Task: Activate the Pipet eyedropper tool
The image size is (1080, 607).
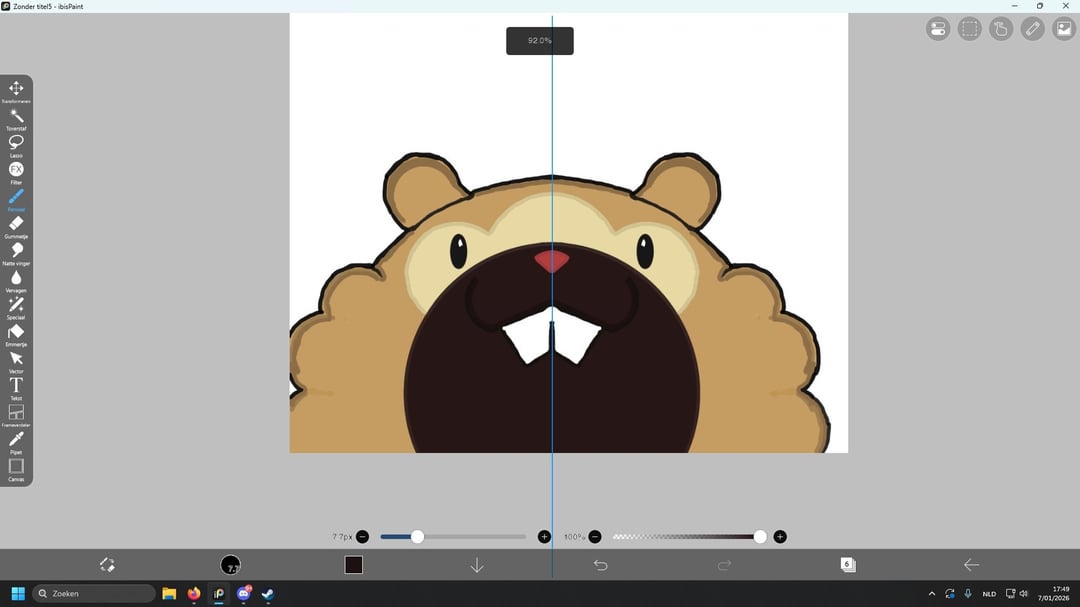Action: pos(16,440)
